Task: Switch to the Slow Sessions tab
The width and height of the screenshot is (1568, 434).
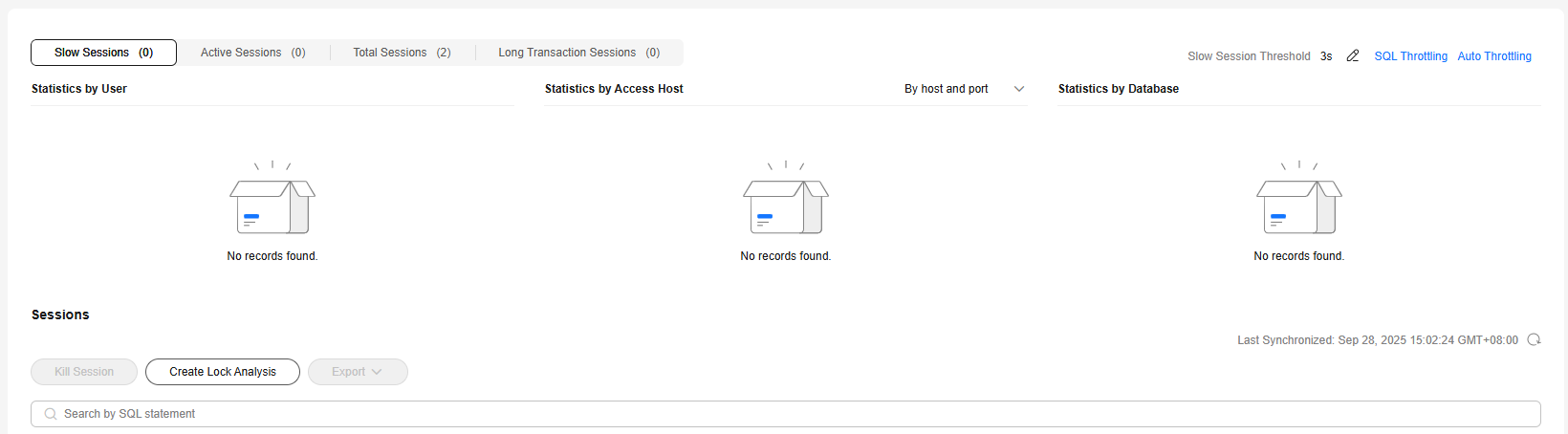Action: (x=103, y=53)
